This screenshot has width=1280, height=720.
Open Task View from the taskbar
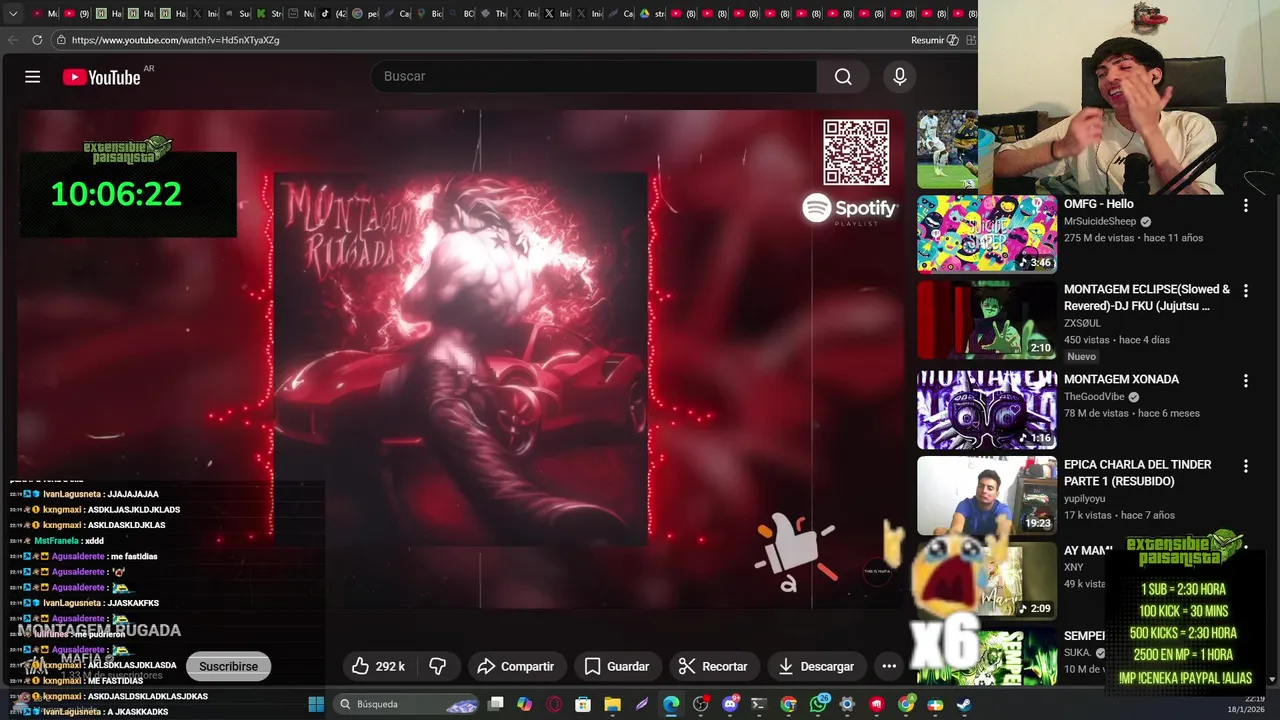495,704
